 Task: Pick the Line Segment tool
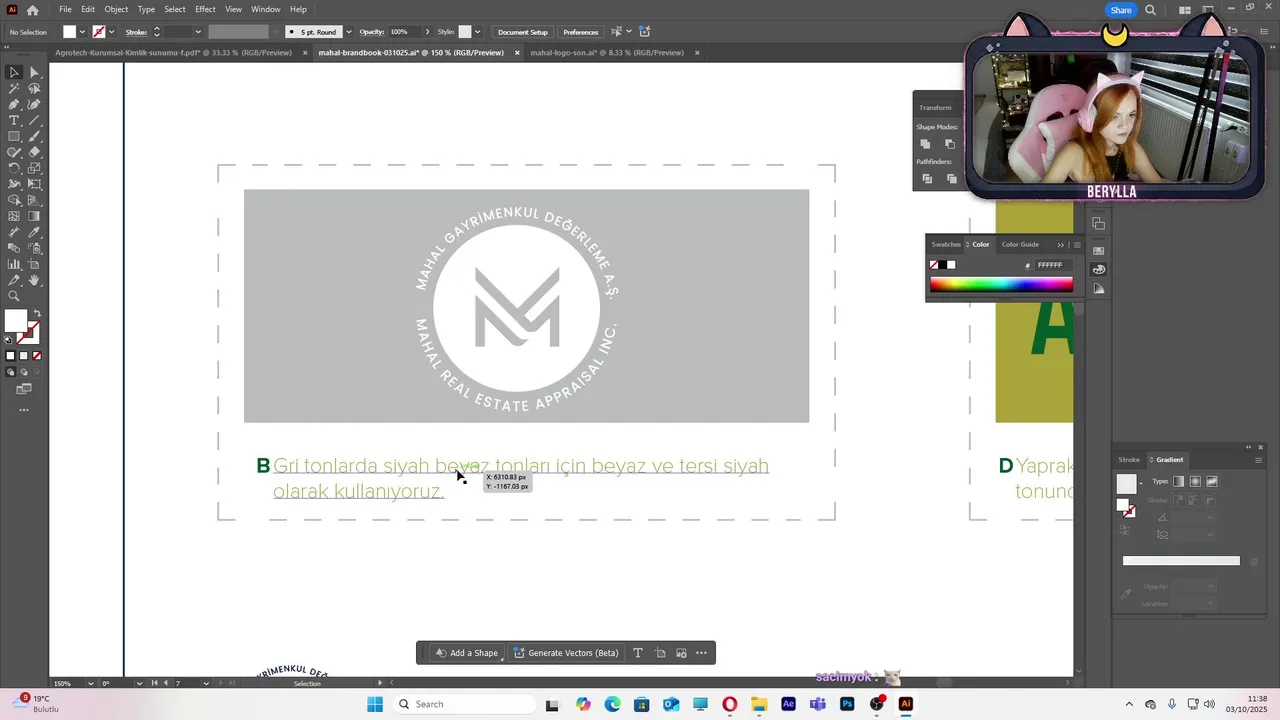34,120
